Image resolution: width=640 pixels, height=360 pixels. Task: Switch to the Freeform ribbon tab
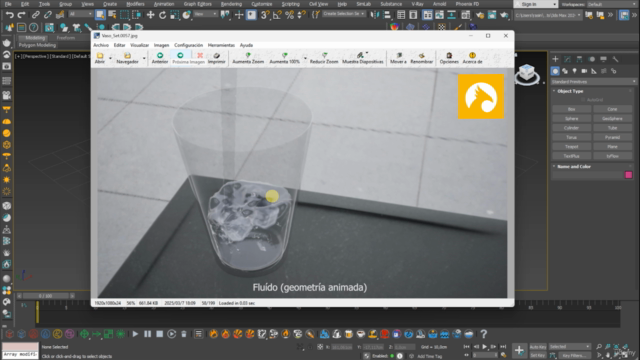66,38
